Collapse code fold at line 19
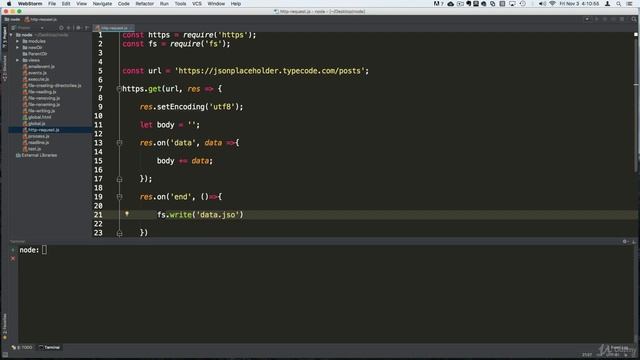 click(119, 197)
